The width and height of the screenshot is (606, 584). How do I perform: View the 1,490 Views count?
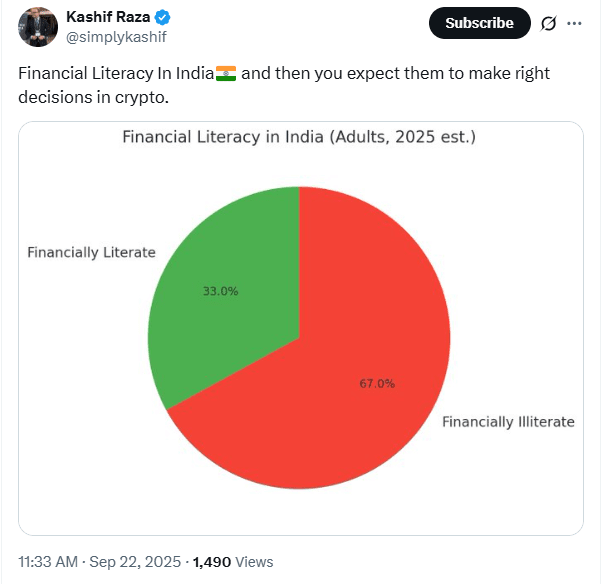233,562
